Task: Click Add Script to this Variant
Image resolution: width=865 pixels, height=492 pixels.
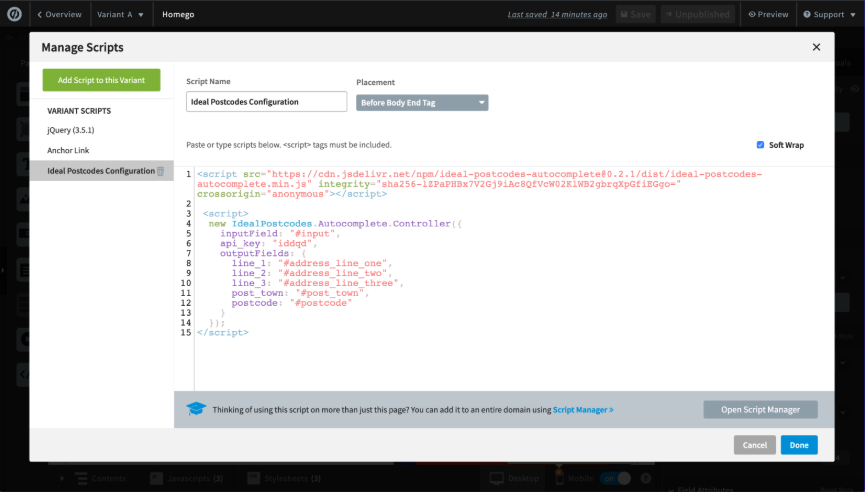Action: (102, 80)
